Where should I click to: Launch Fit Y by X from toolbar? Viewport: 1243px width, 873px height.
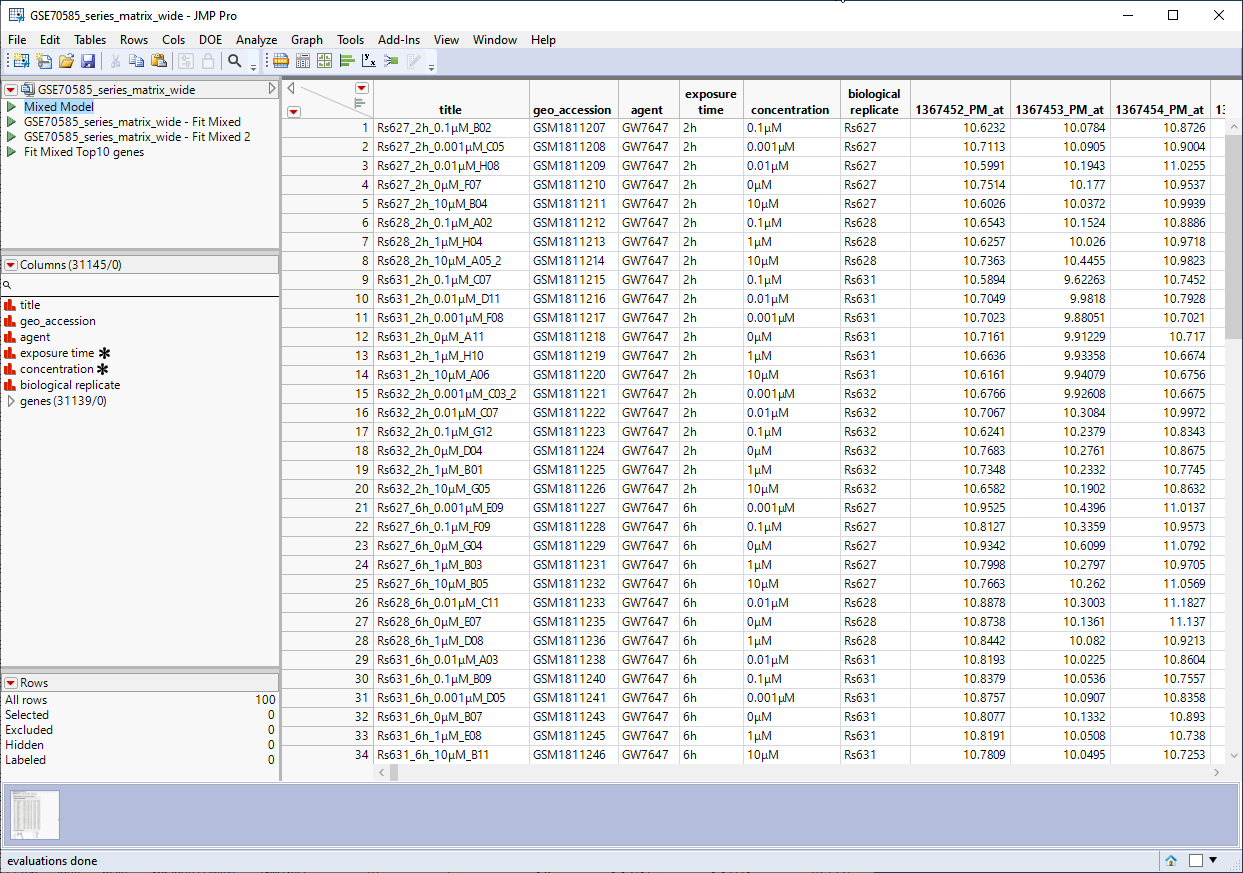point(369,61)
